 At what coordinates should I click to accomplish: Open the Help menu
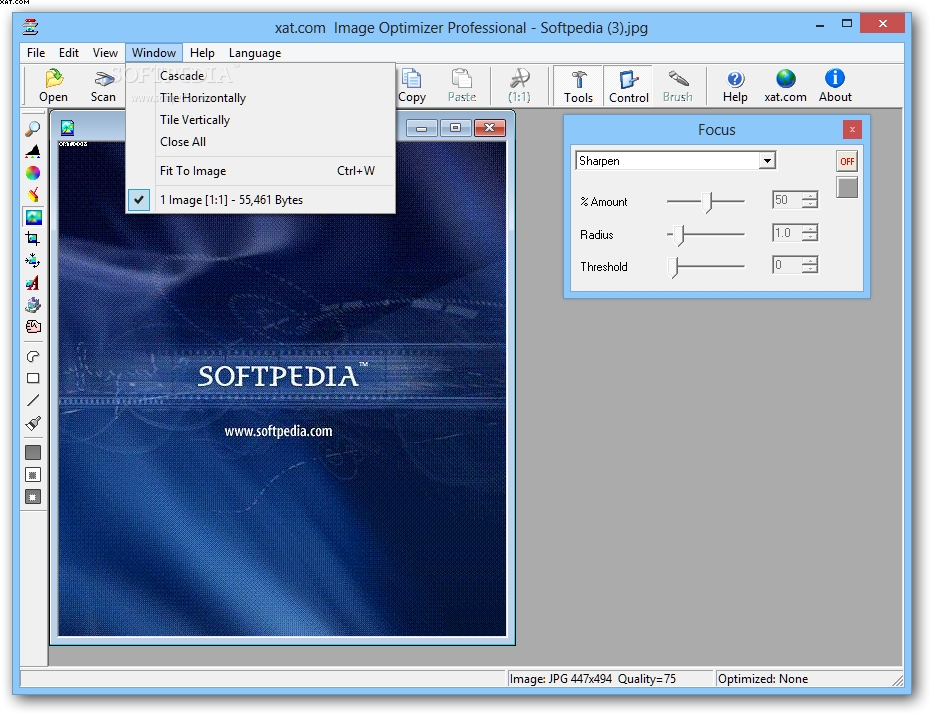(x=202, y=53)
